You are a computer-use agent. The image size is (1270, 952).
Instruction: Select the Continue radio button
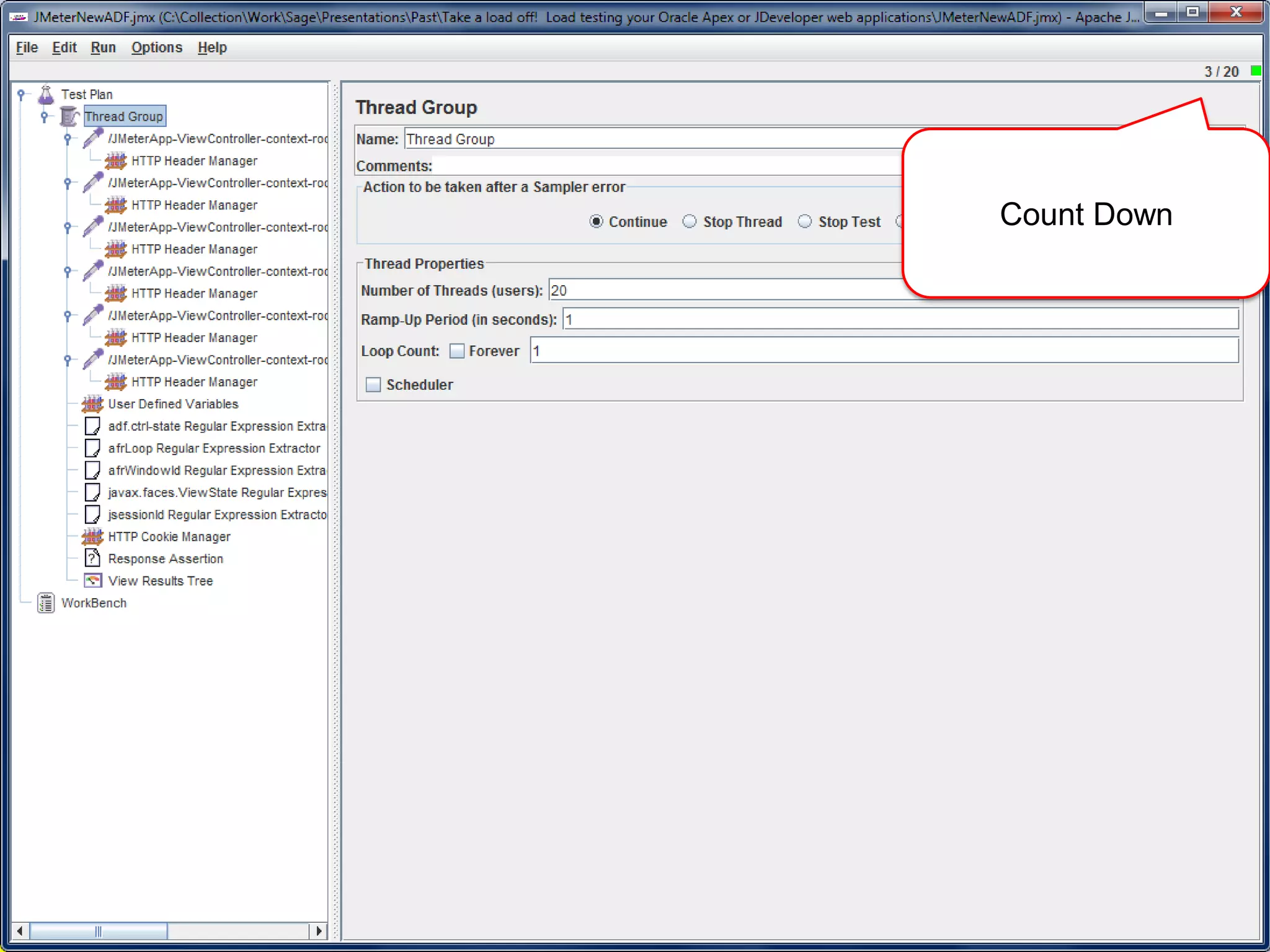coord(596,222)
